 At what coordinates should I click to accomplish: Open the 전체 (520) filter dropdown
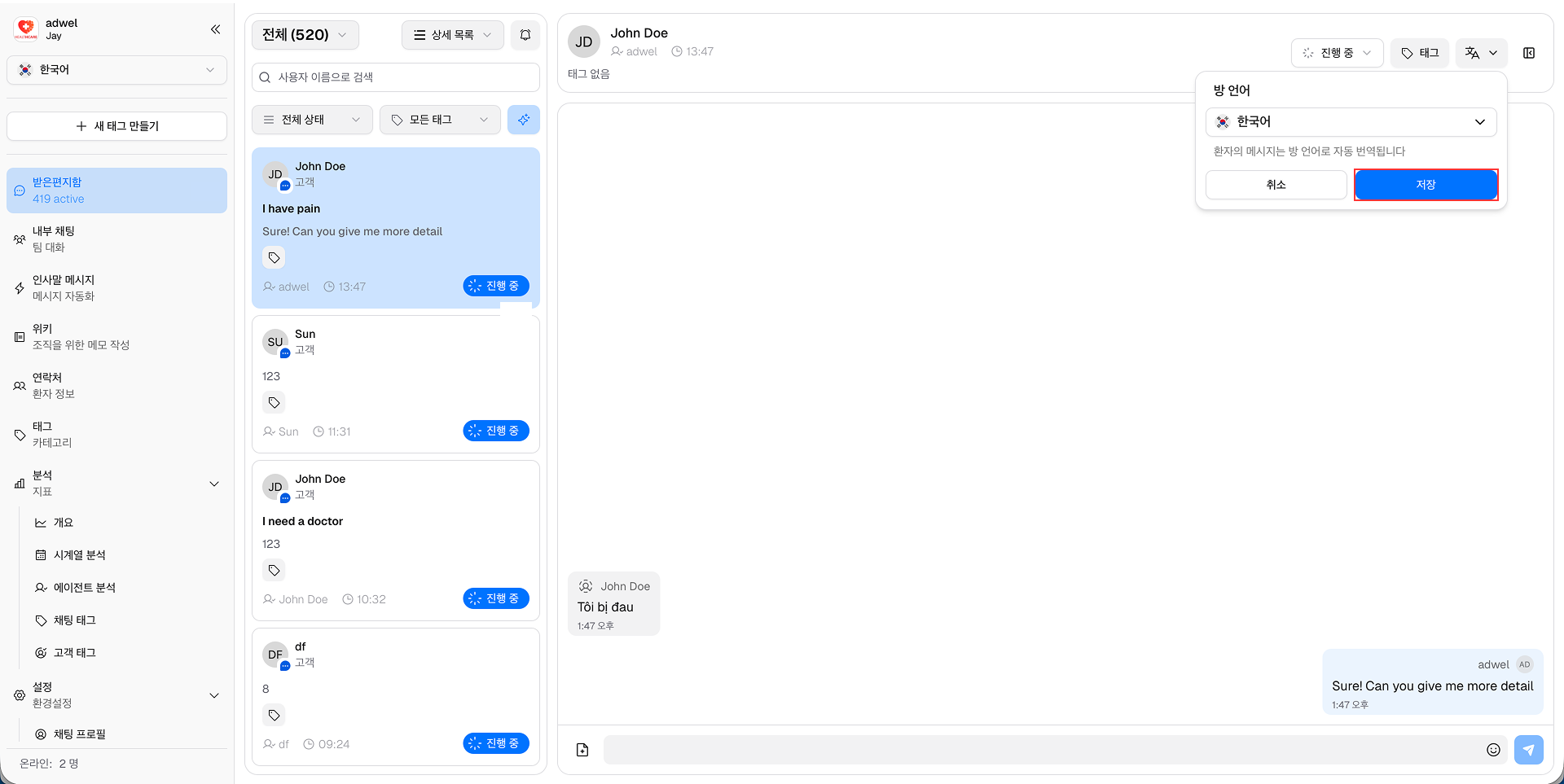tap(305, 34)
